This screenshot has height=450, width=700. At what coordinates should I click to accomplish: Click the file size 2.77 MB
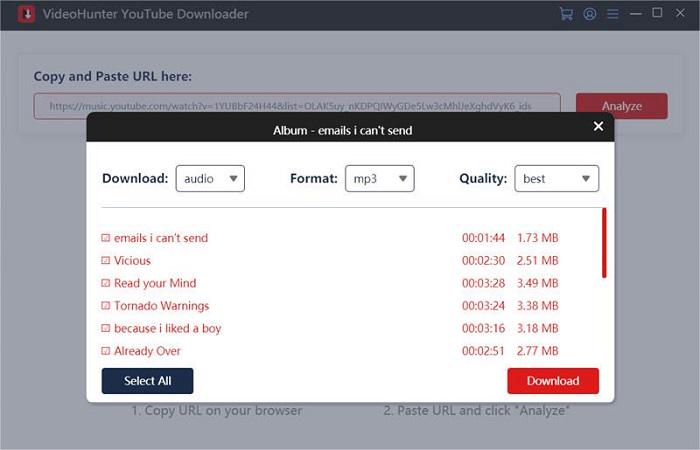pos(538,351)
